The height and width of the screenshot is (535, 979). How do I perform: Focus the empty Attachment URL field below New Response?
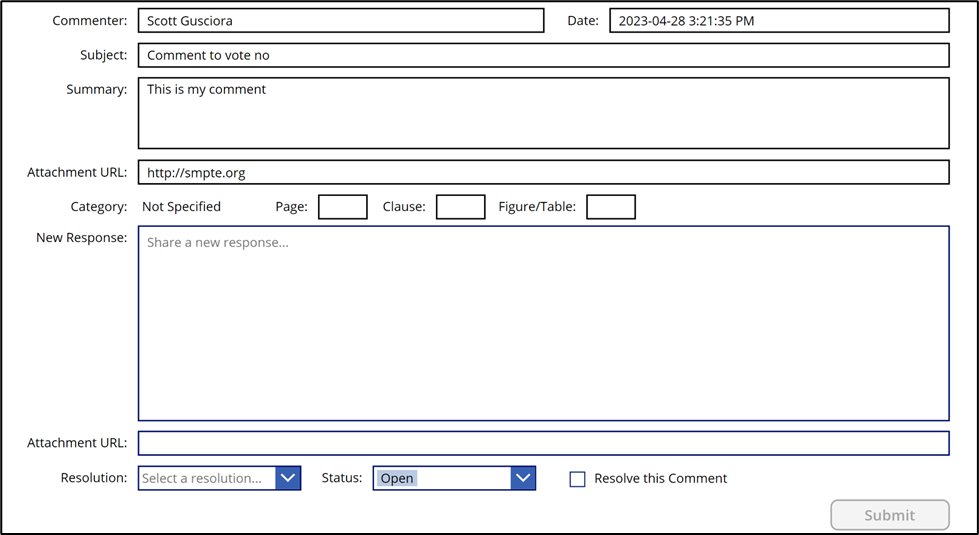543,443
